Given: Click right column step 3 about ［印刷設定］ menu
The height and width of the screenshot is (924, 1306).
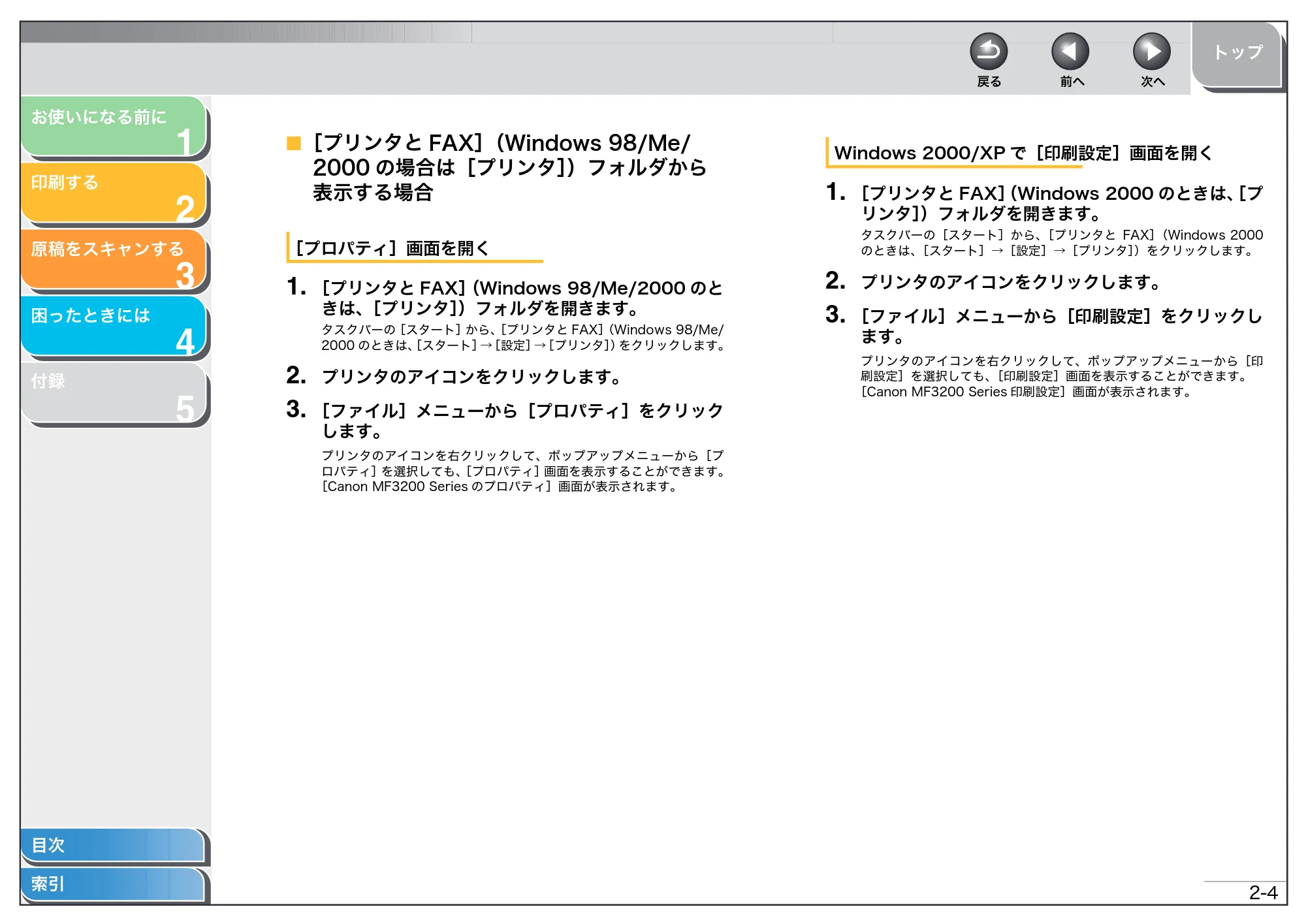Looking at the screenshot, I should pos(1062,326).
